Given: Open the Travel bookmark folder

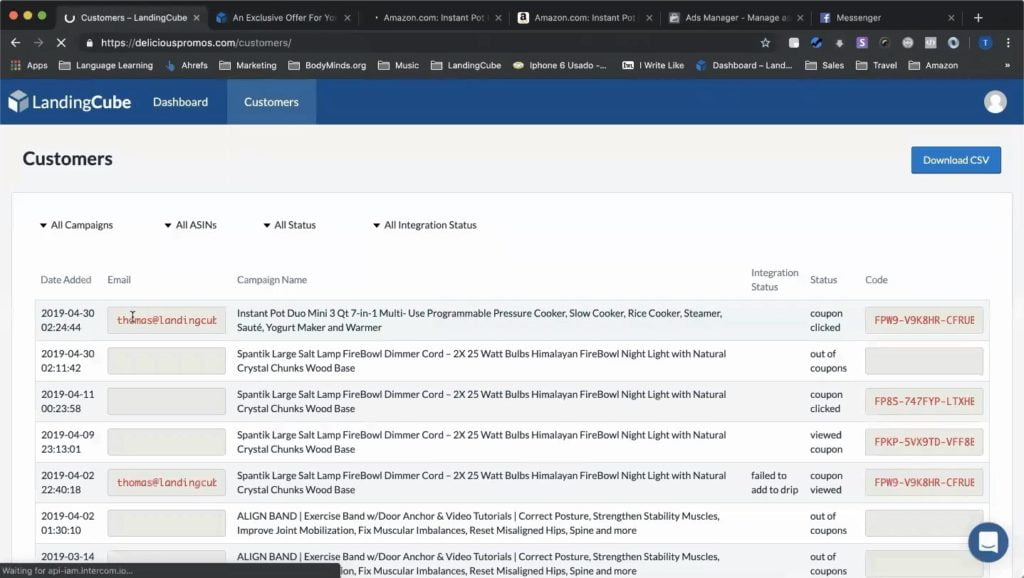Looking at the screenshot, I should tap(876, 65).
